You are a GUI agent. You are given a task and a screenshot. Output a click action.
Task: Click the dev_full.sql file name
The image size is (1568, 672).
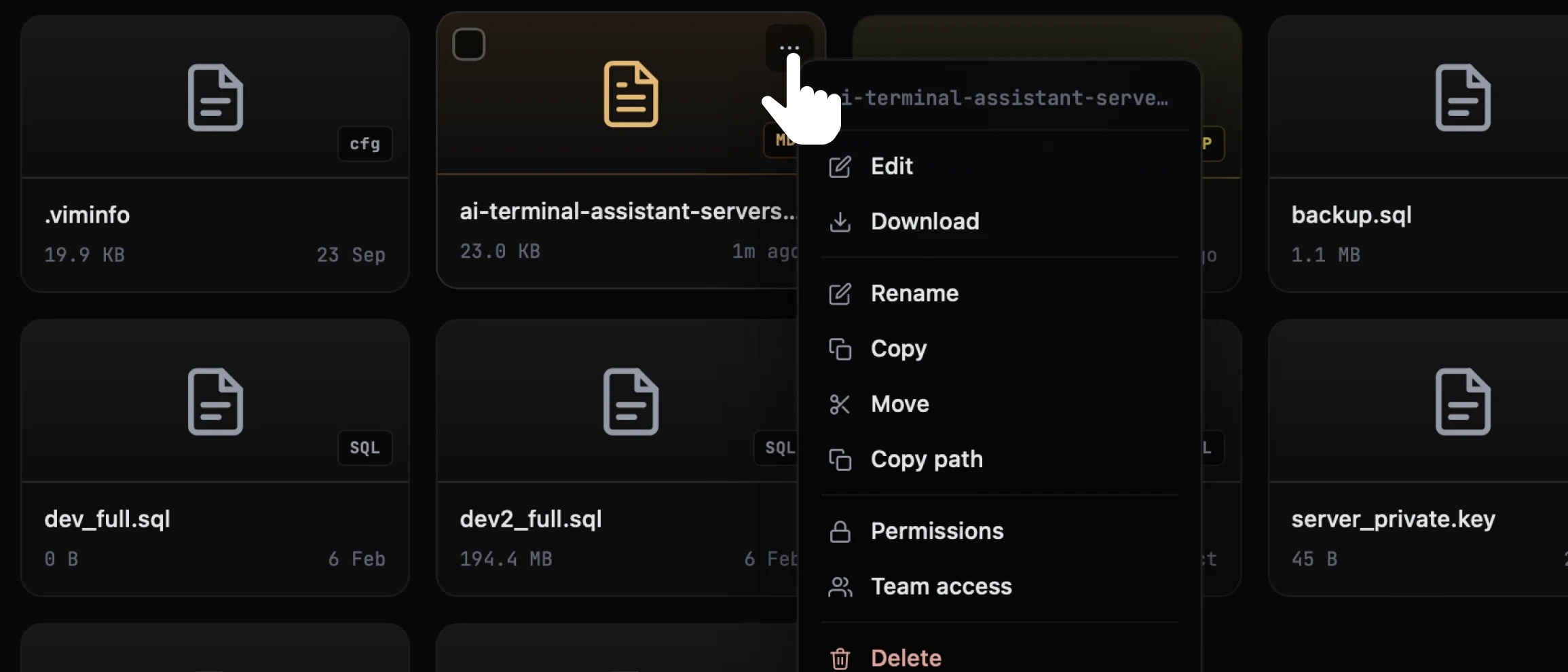107,519
